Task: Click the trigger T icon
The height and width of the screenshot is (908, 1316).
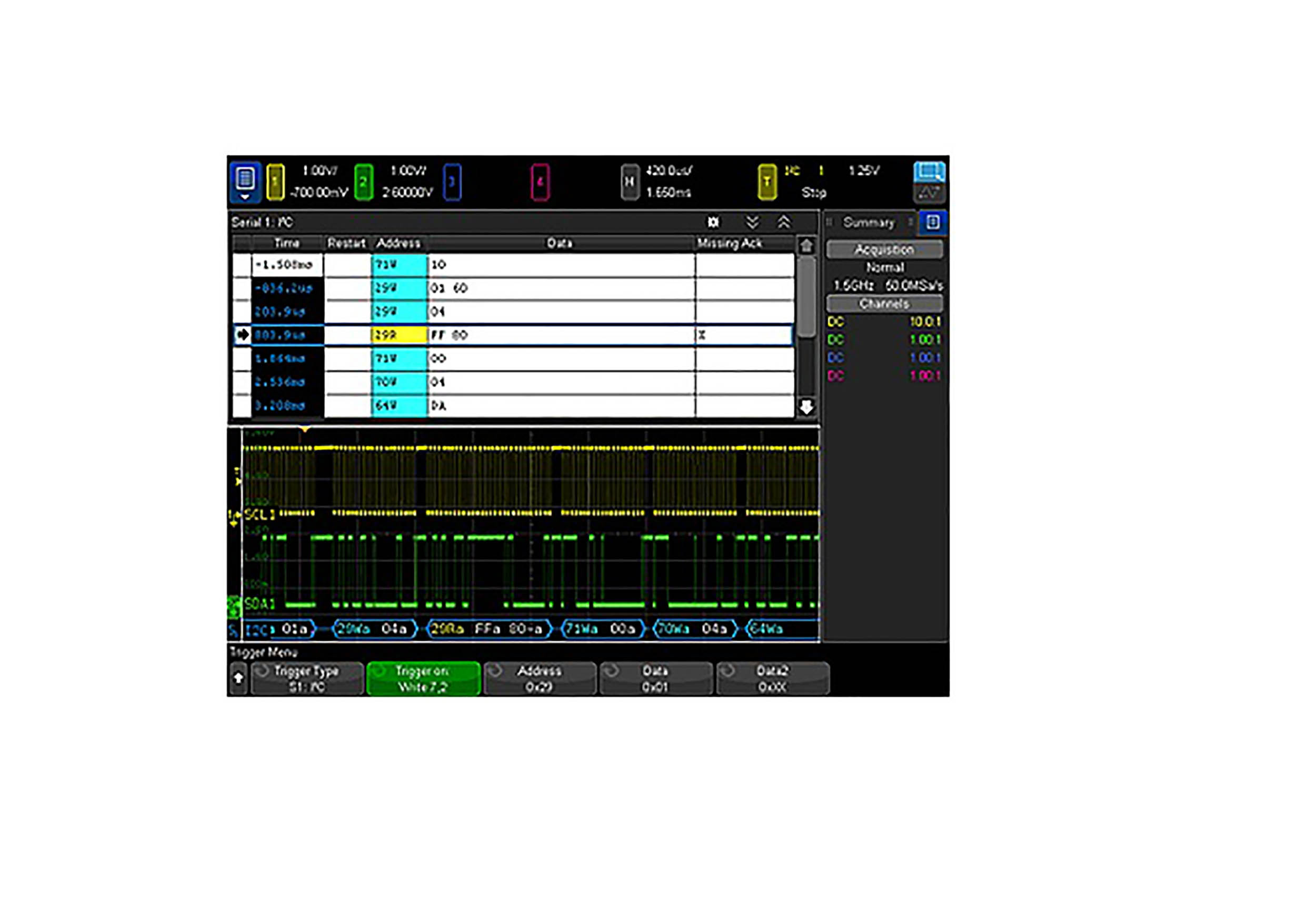Action: pos(766,182)
